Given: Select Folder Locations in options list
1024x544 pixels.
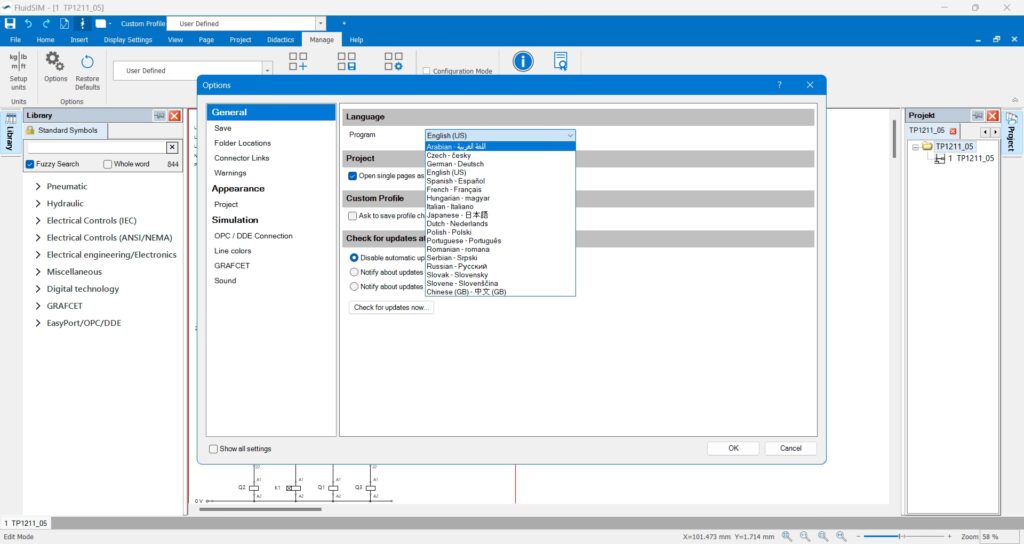Looking at the screenshot, I should pyautogui.click(x=242, y=143).
